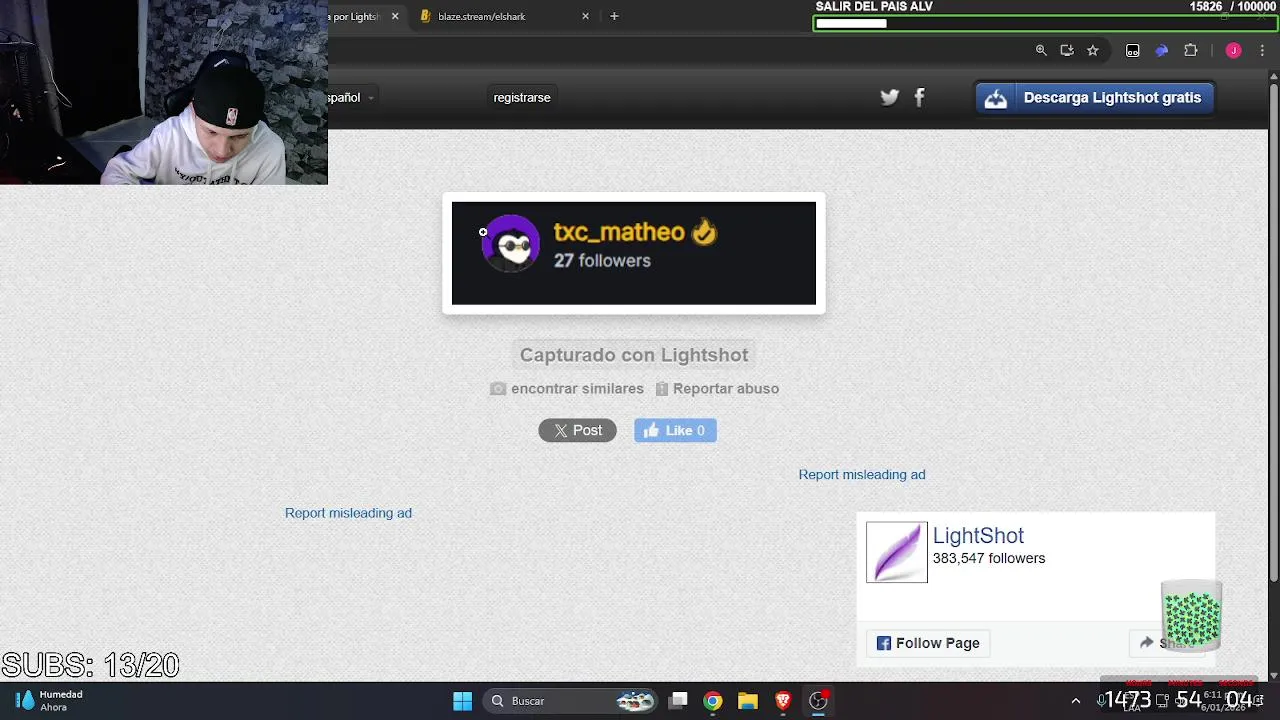The width and height of the screenshot is (1280, 720).
Task: Close the blaze.stream/elshark tab
Action: coord(585,16)
